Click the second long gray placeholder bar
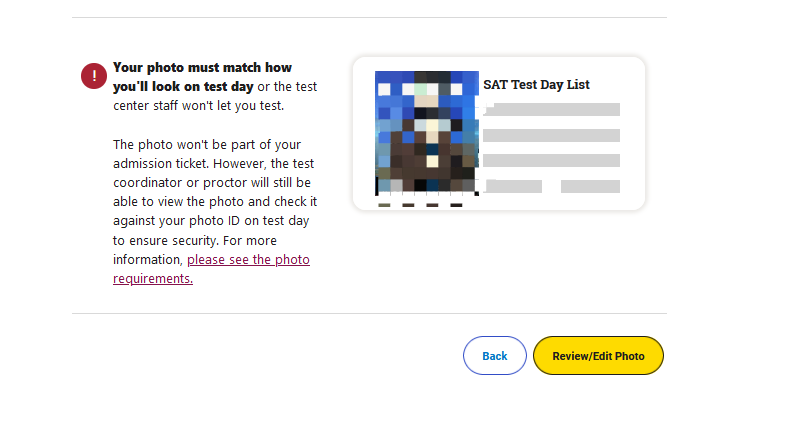 coord(552,135)
